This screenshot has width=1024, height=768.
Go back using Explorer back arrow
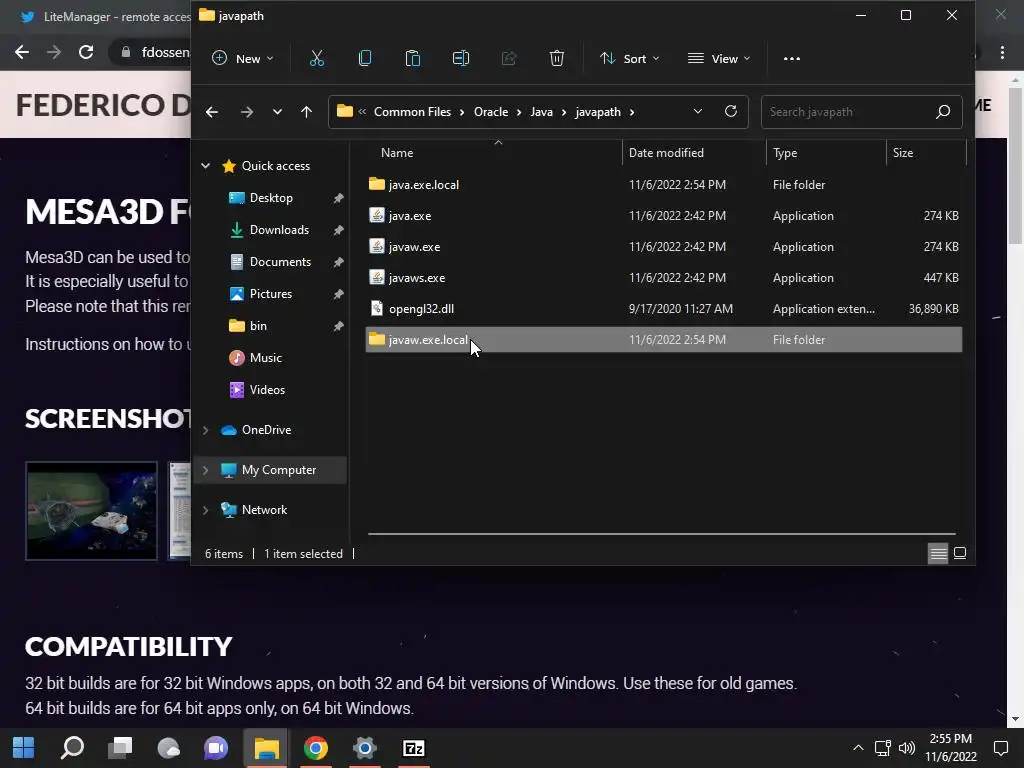click(212, 112)
